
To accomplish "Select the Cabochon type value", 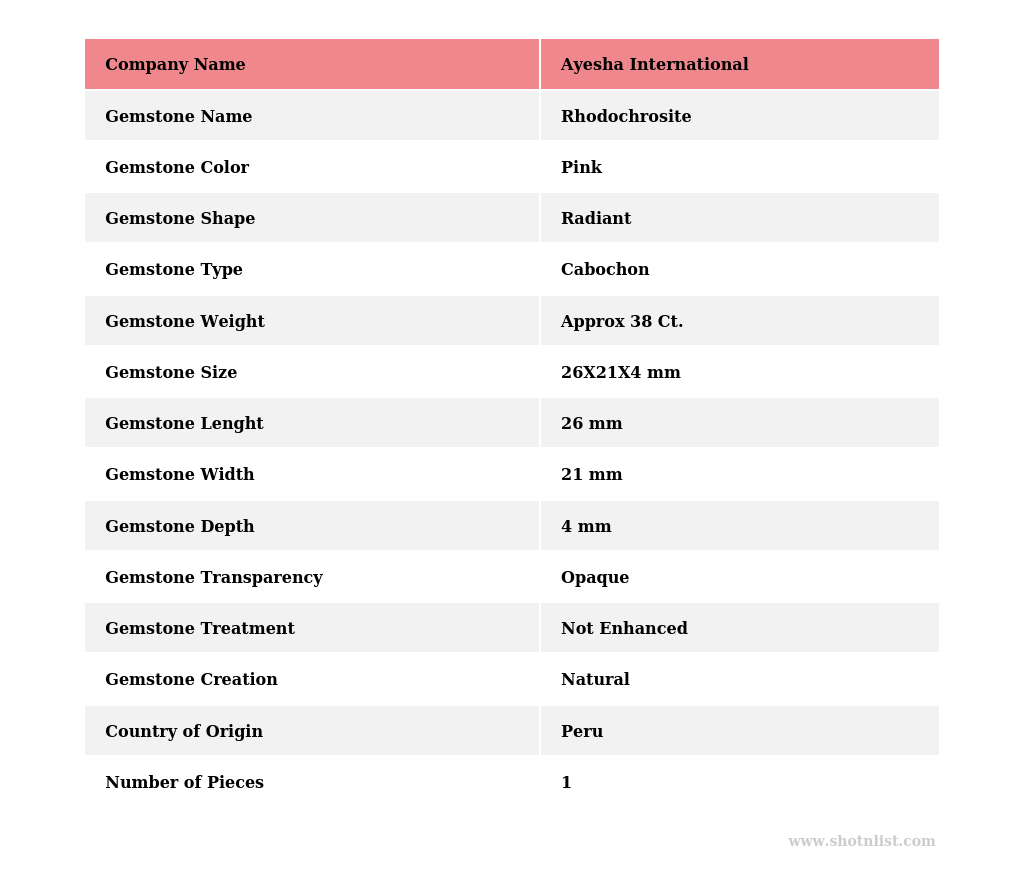I will (x=604, y=270).
